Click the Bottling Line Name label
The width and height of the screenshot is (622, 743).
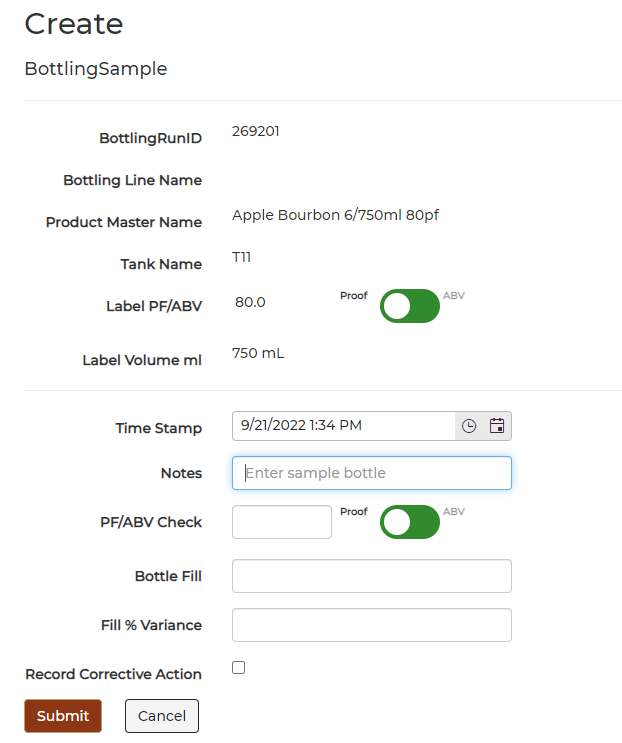pyautogui.click(x=133, y=181)
